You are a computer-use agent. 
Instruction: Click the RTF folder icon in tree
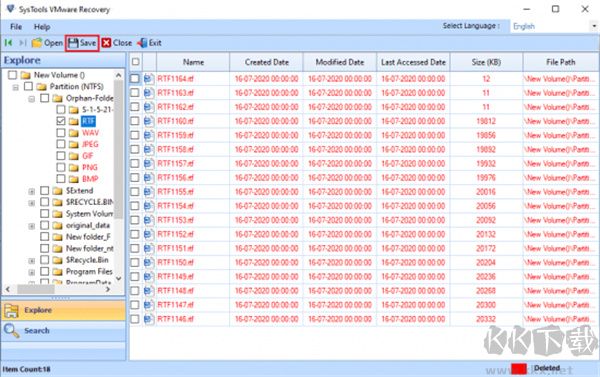coord(74,122)
